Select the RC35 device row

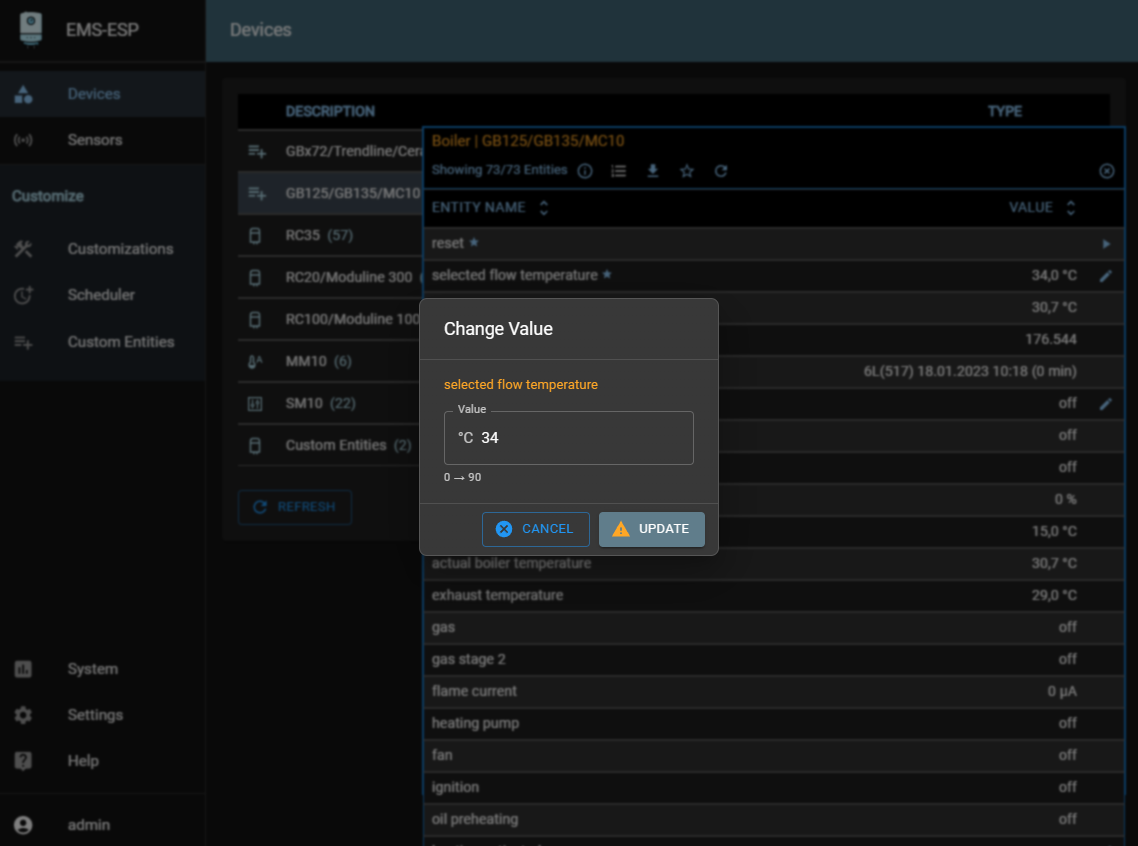point(318,236)
